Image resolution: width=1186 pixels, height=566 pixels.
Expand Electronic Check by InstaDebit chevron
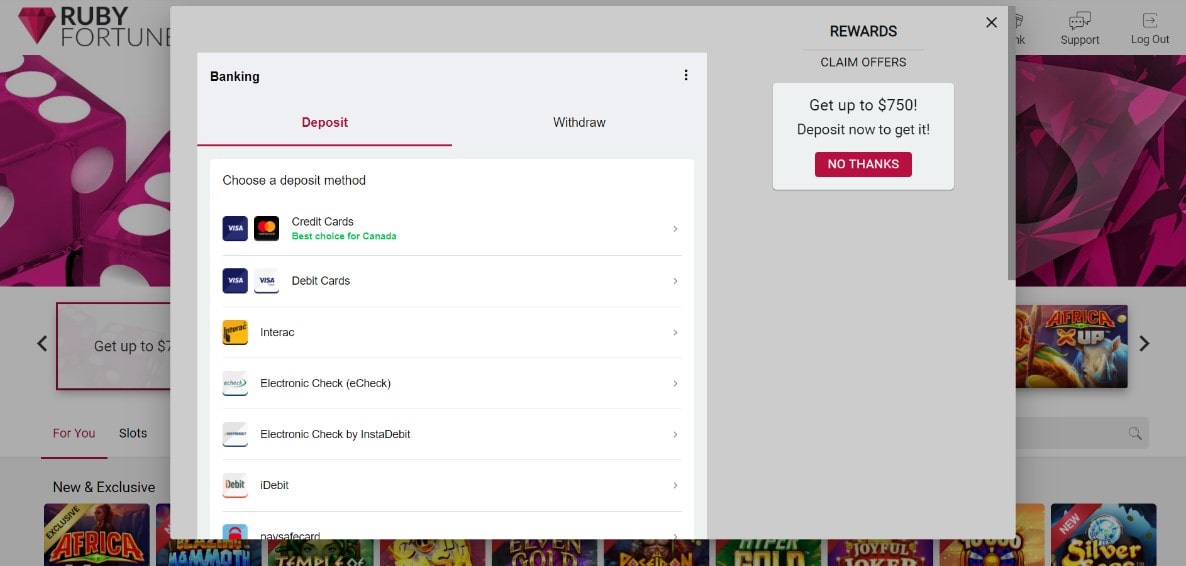(x=675, y=434)
